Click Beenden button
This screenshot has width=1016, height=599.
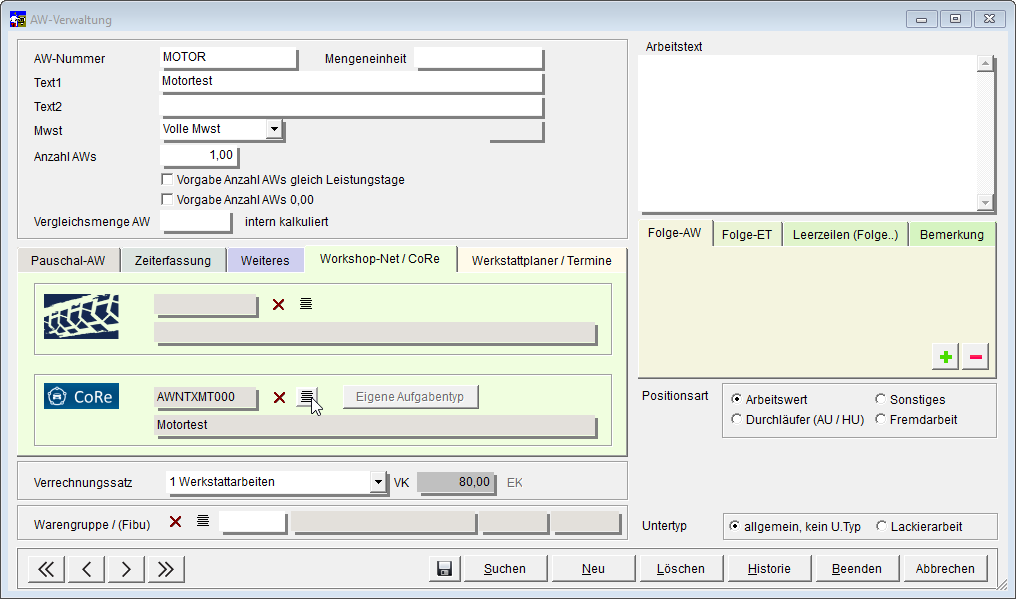(857, 569)
